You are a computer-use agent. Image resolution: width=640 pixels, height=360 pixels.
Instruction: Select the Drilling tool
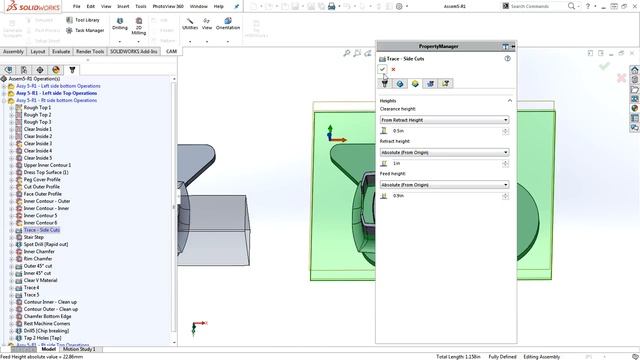click(120, 24)
